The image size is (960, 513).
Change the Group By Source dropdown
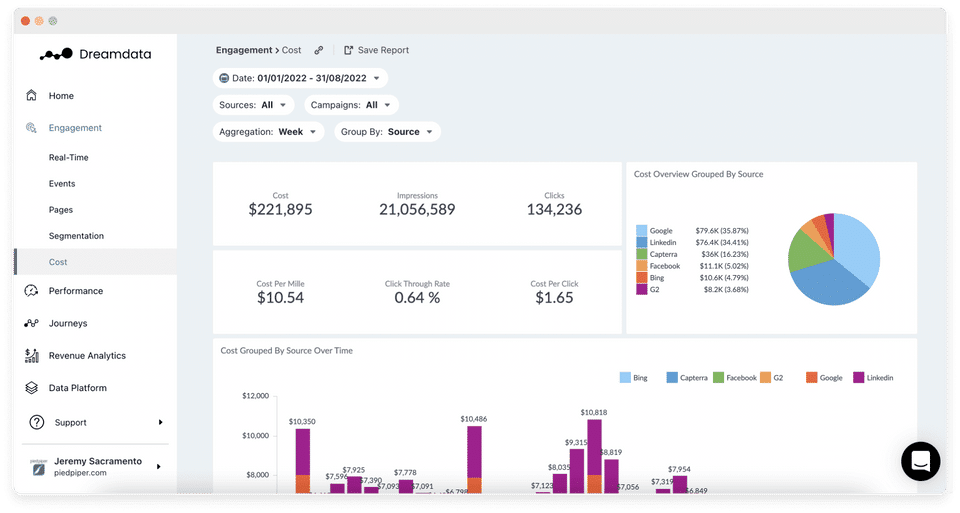(x=388, y=132)
